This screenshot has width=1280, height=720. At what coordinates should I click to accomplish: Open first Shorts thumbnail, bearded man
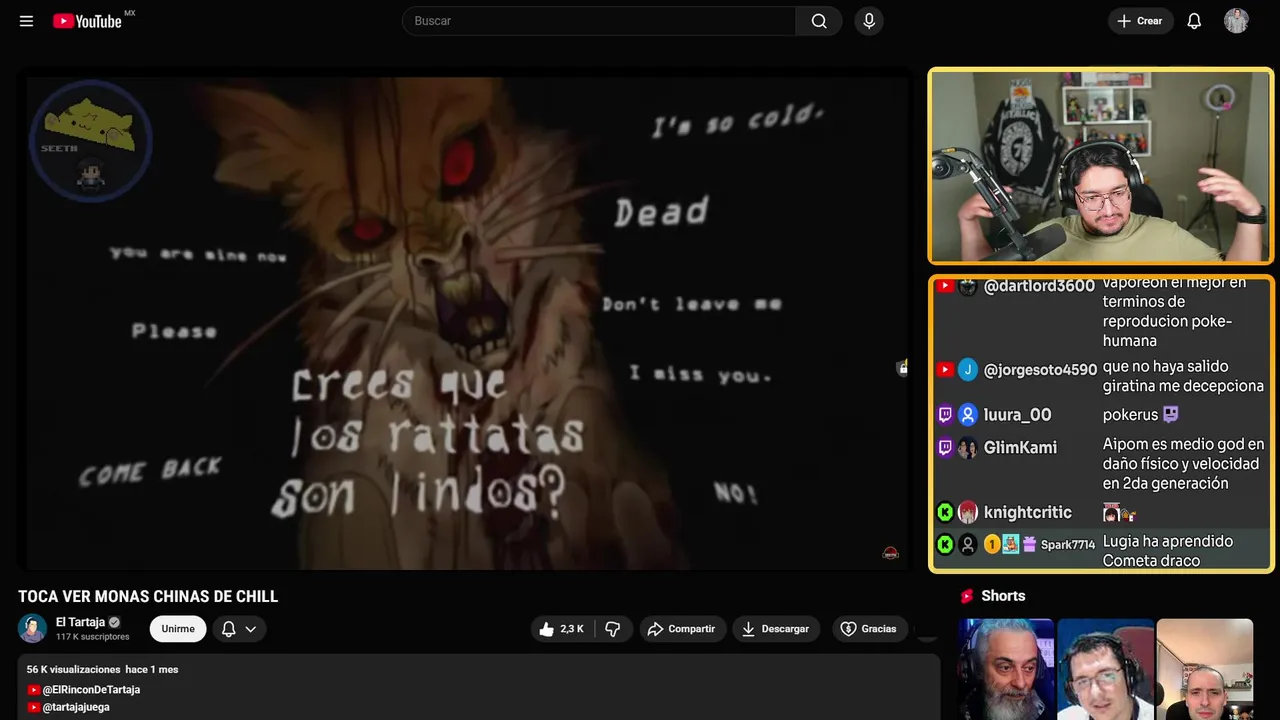(1006, 669)
